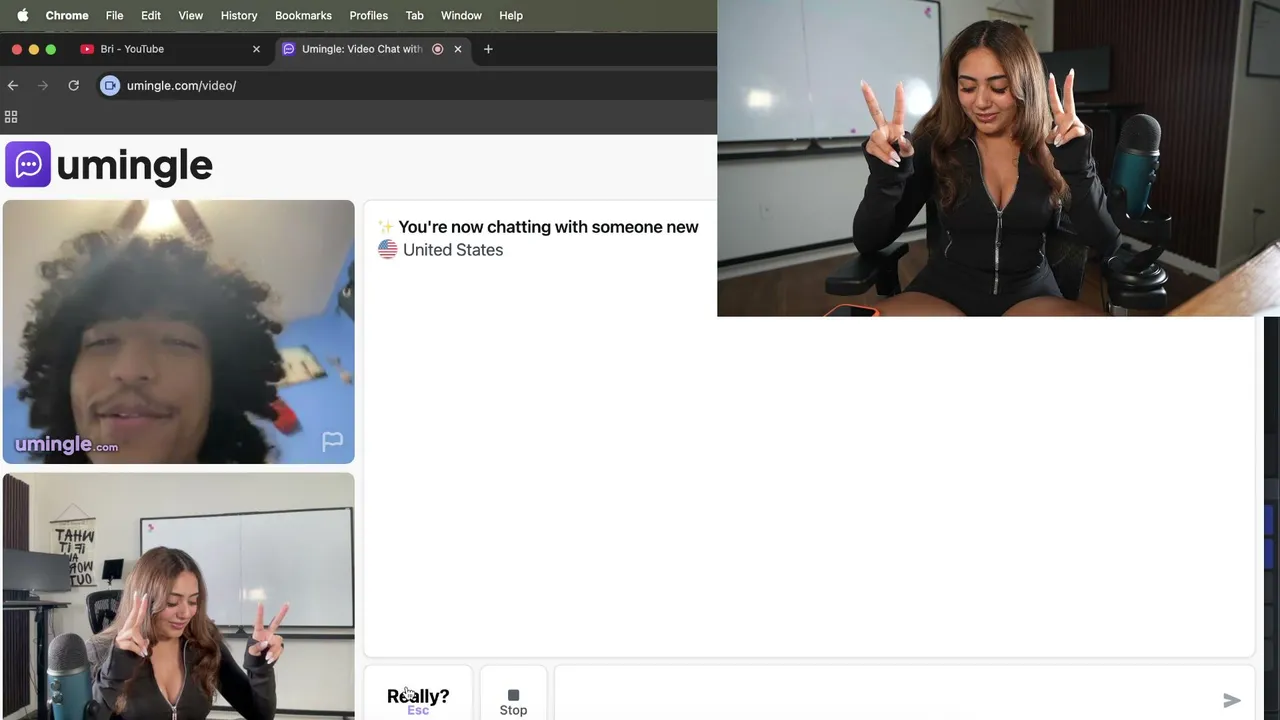Click the umingle wordmark in the header
Screen dimensions: 1280x720
134,166
